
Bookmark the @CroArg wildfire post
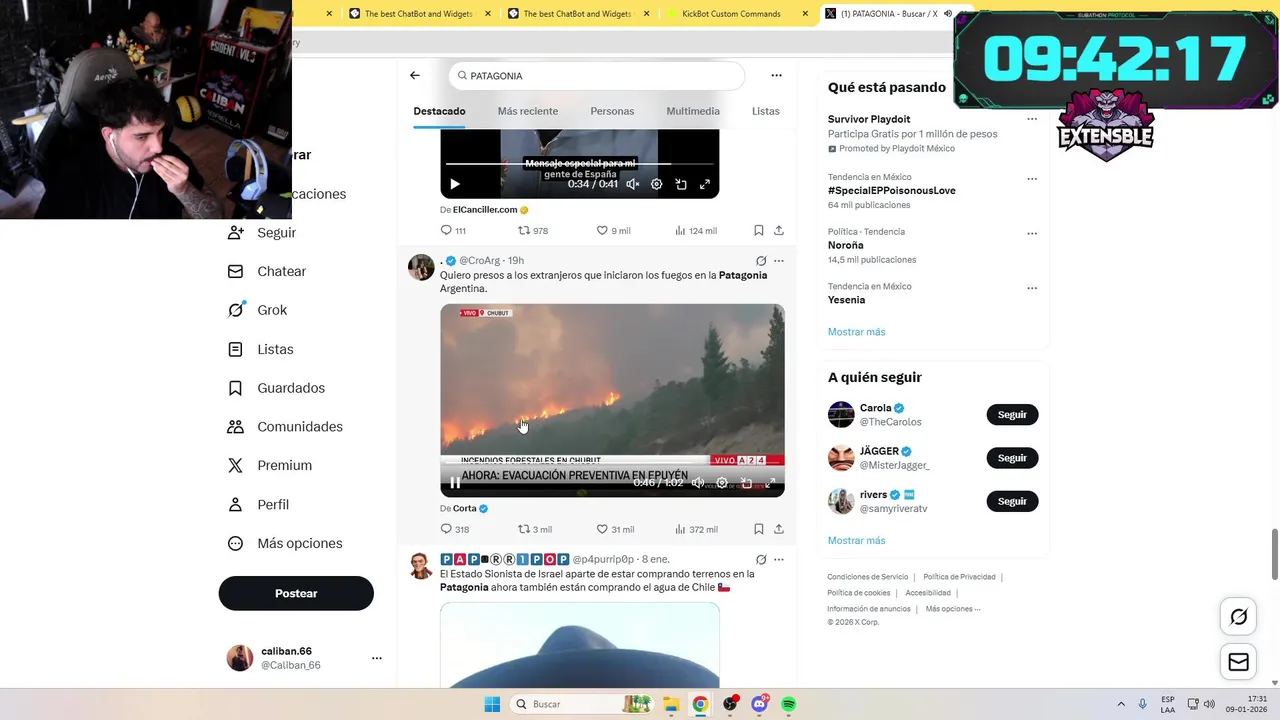tap(759, 529)
